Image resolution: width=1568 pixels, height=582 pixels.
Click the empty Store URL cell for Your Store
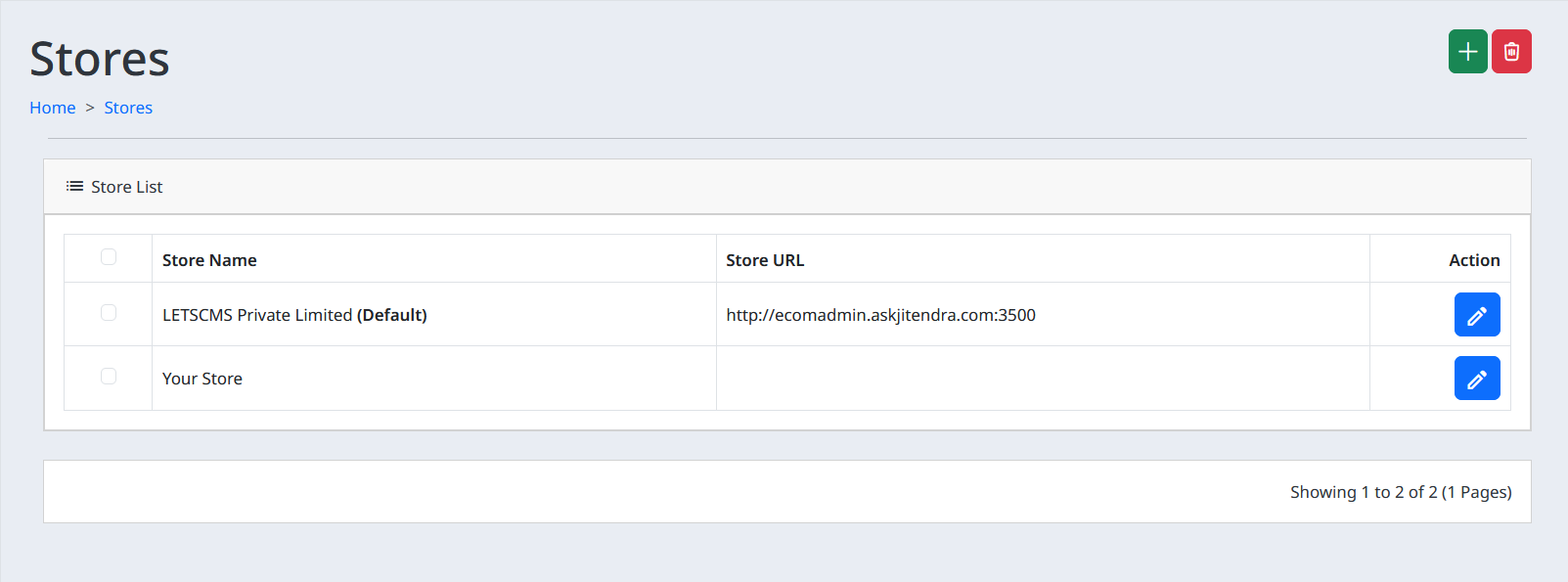coord(1042,379)
